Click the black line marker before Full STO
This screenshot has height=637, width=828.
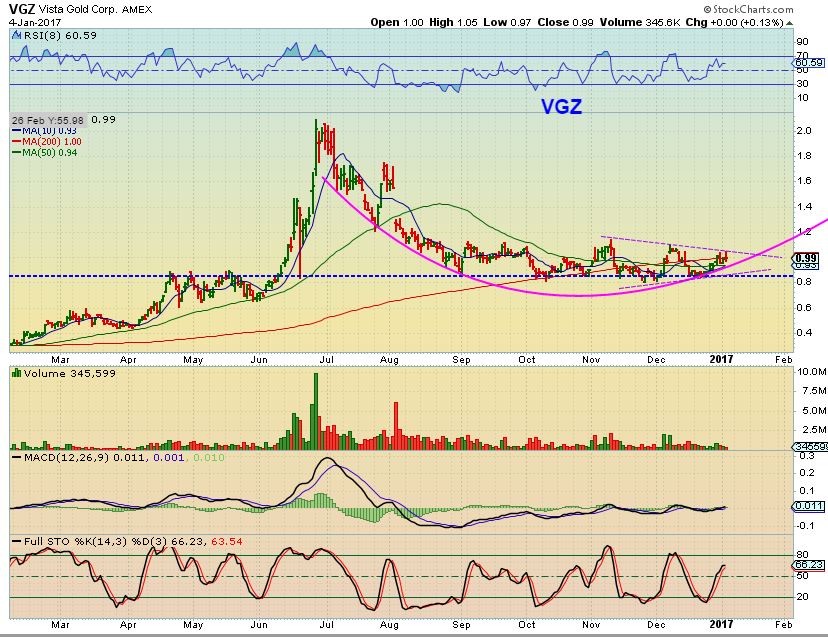(17, 542)
